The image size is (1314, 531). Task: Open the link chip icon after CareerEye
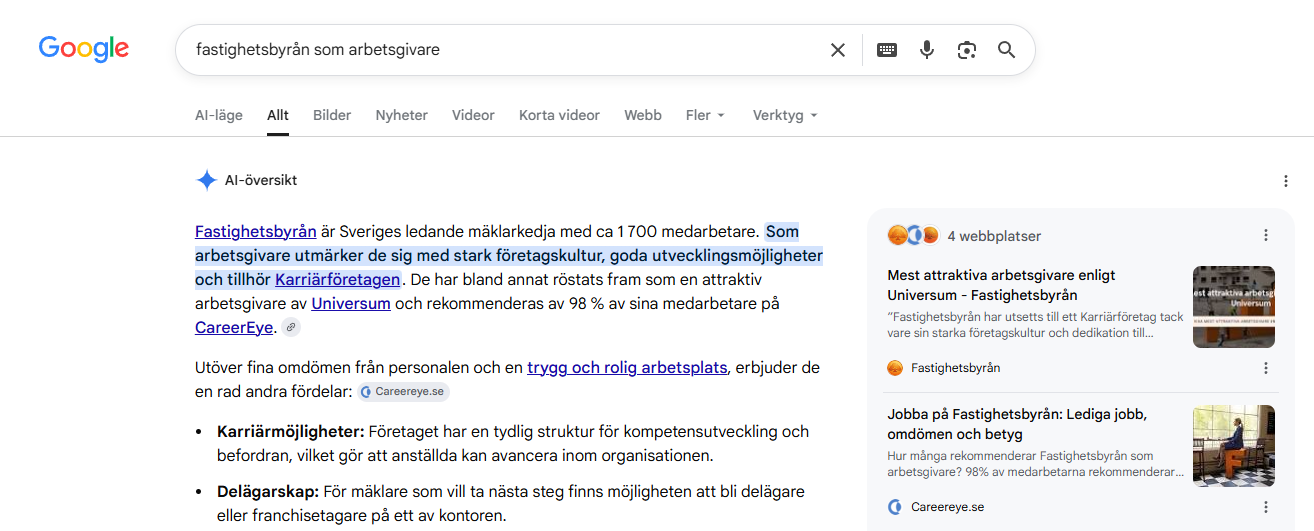290,327
